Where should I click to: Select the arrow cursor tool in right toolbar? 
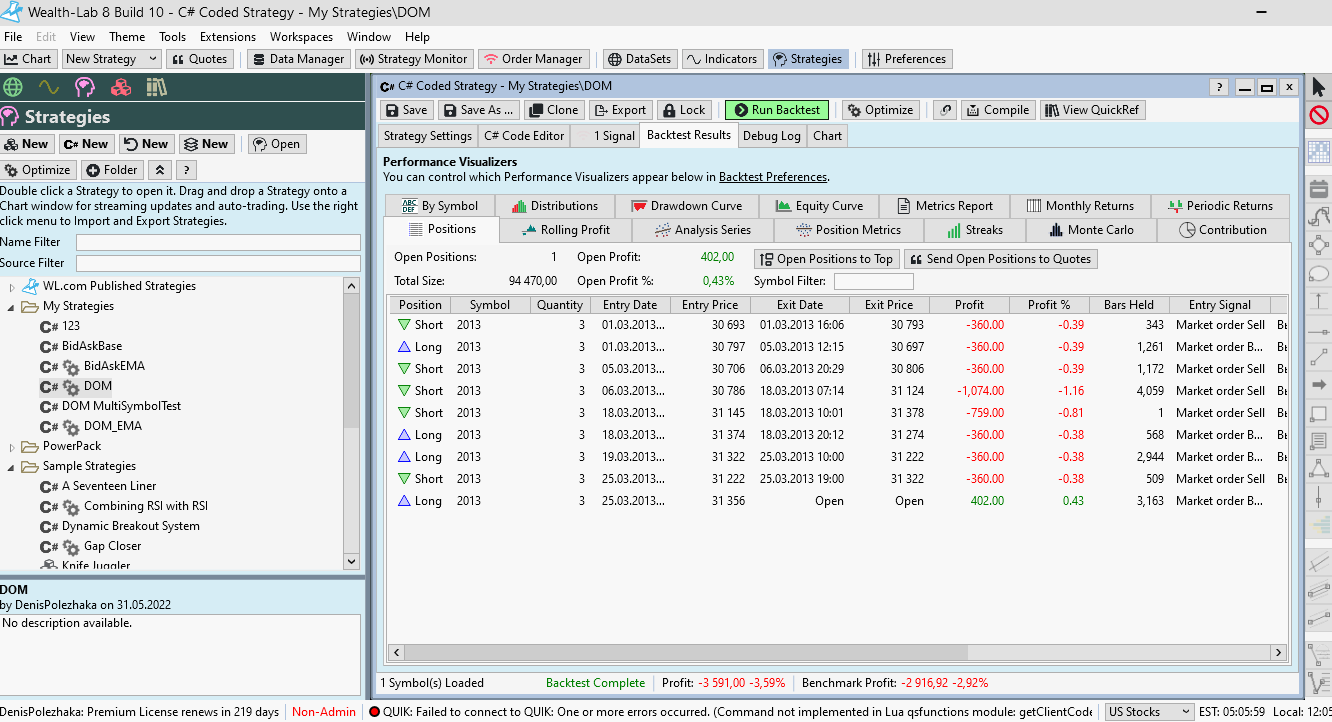[x=1318, y=87]
